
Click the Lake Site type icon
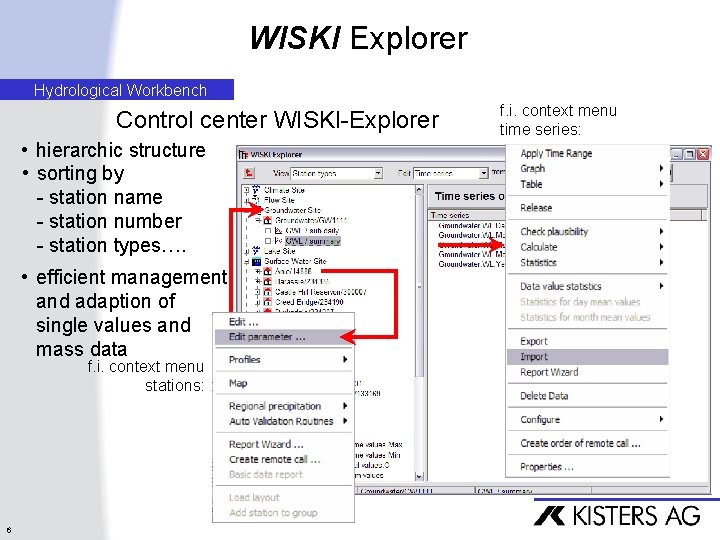coord(256,251)
